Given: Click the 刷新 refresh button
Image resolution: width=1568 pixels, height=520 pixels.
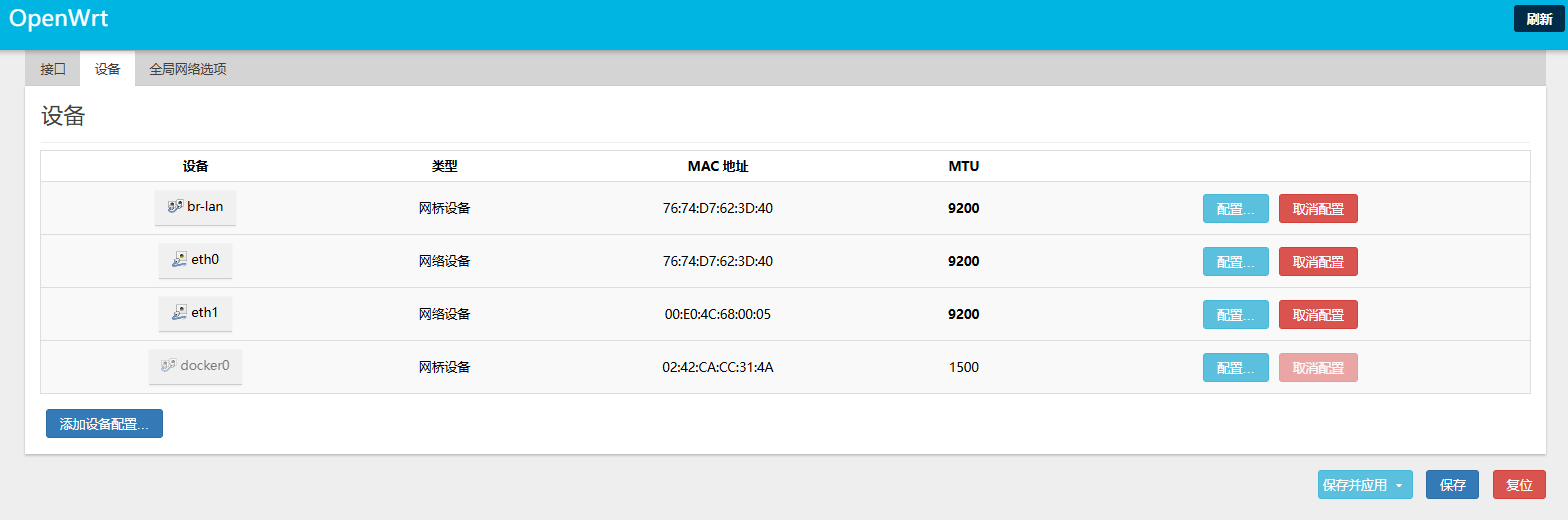Looking at the screenshot, I should [1539, 19].
